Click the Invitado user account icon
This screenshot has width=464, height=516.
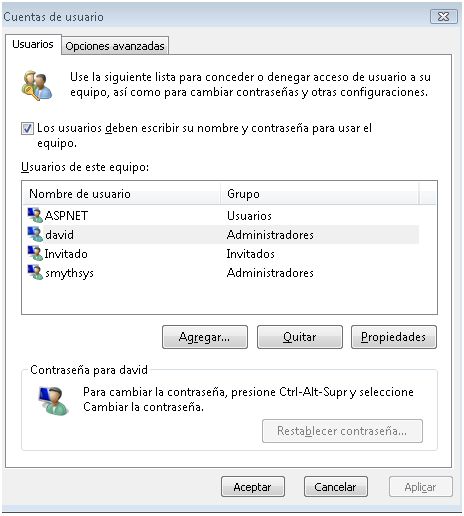point(35,254)
